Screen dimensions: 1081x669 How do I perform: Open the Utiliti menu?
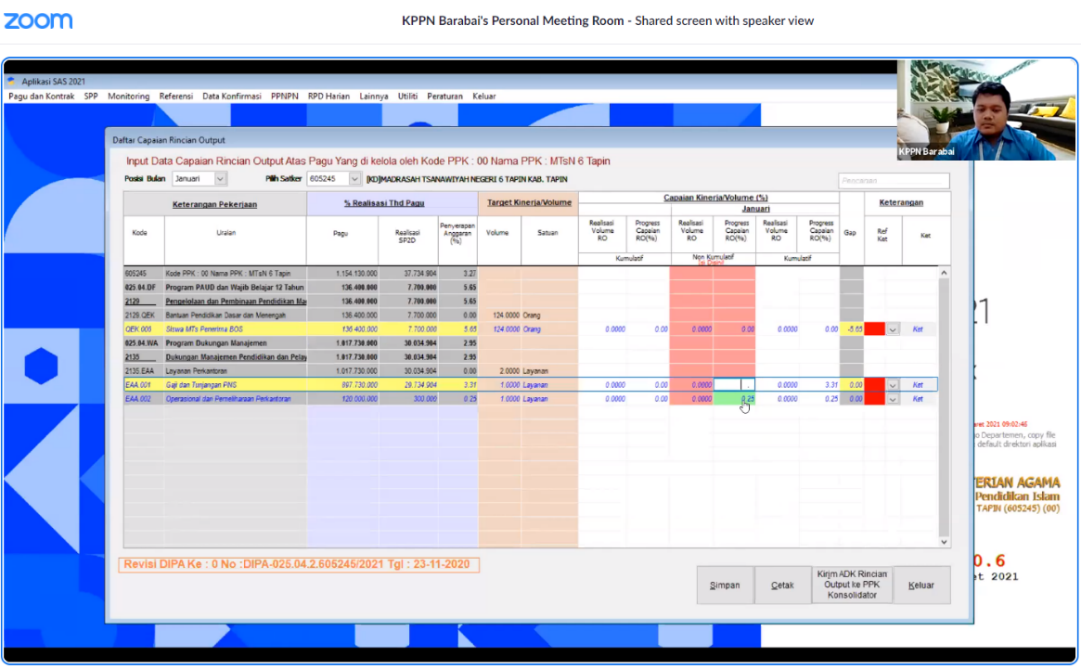[407, 97]
